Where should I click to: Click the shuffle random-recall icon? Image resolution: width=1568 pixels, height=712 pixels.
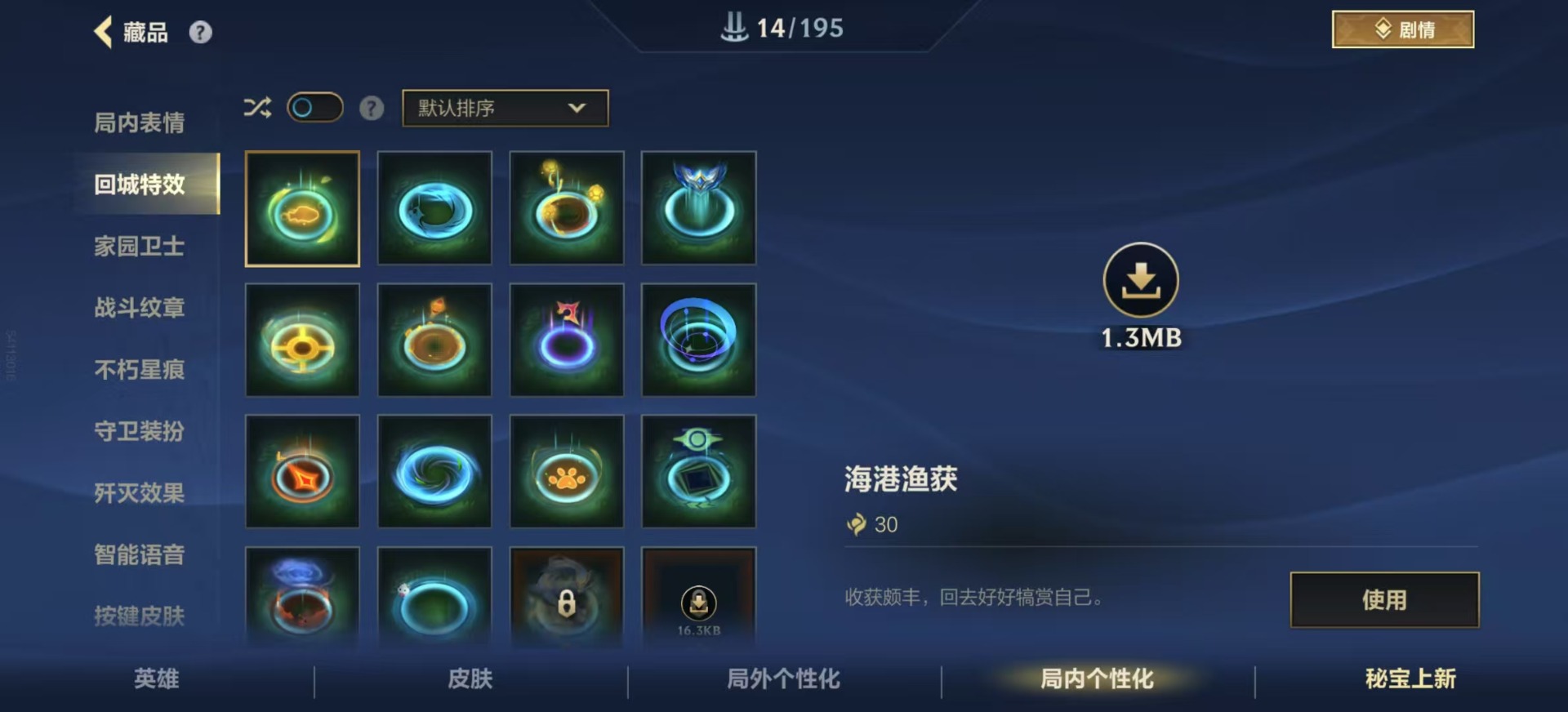(x=257, y=108)
